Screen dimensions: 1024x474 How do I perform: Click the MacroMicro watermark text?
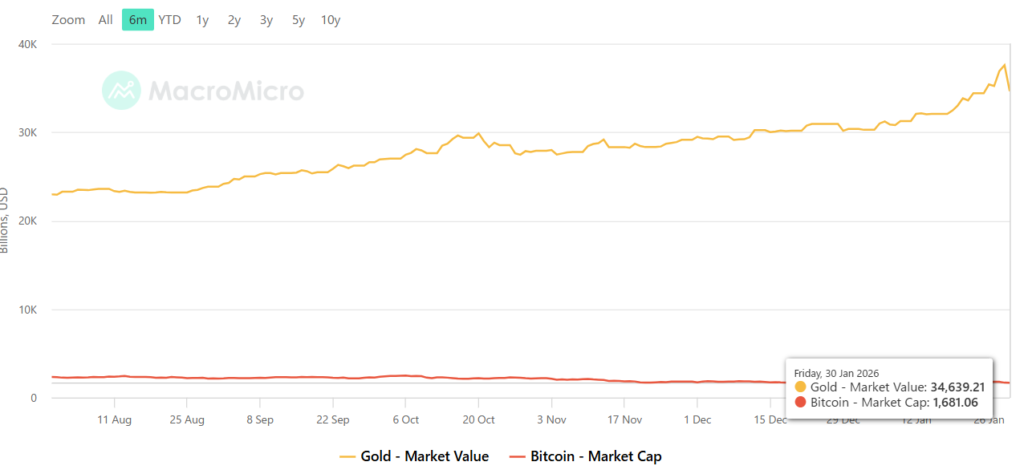coord(226,91)
